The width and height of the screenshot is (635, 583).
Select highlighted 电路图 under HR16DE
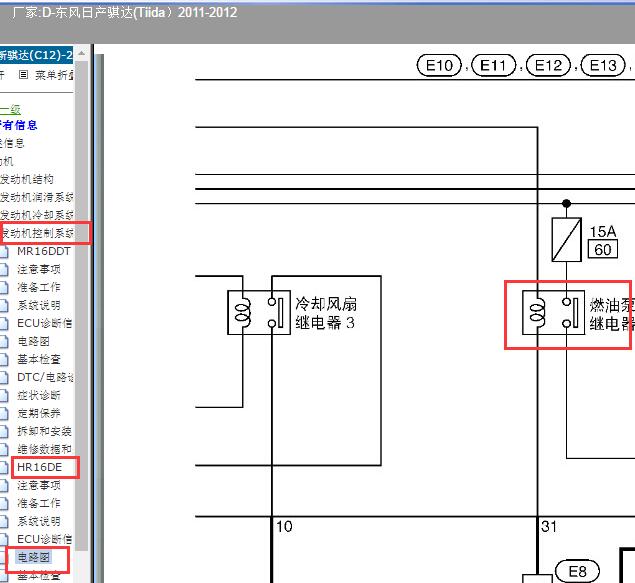click(33, 557)
